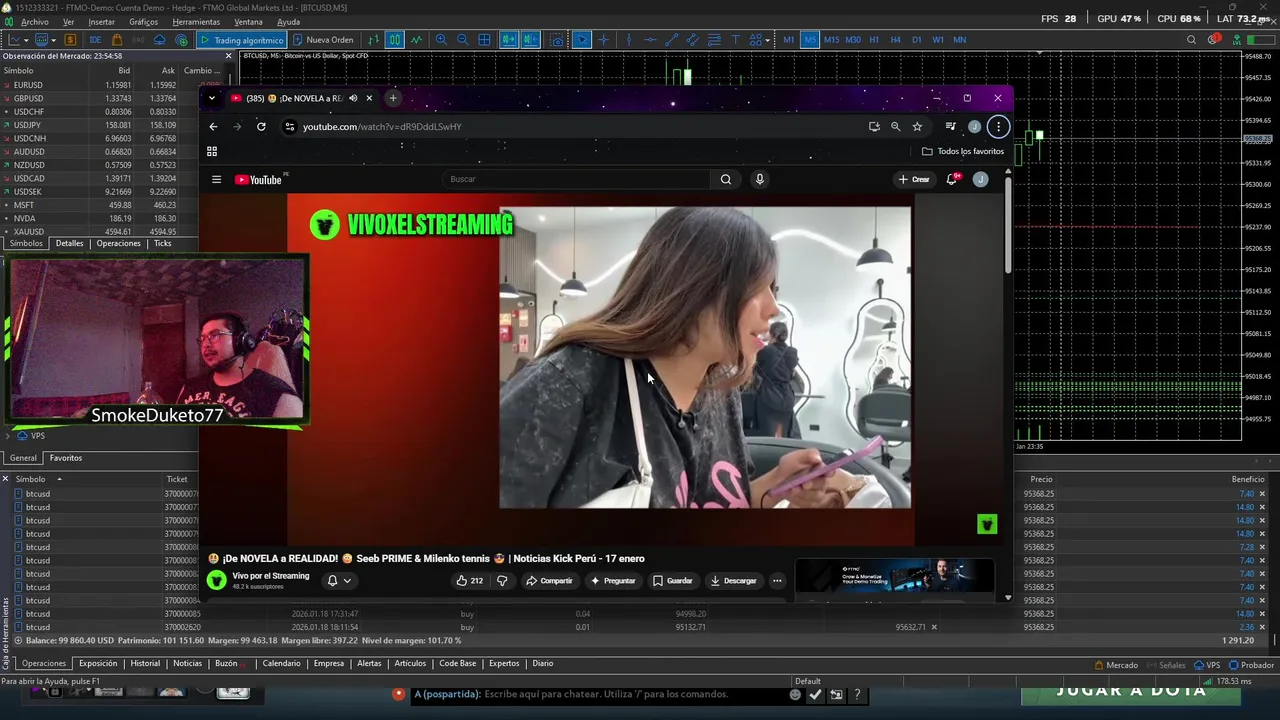The image size is (1280, 720).
Task: Switch to the Detalles tab
Action: point(69,243)
